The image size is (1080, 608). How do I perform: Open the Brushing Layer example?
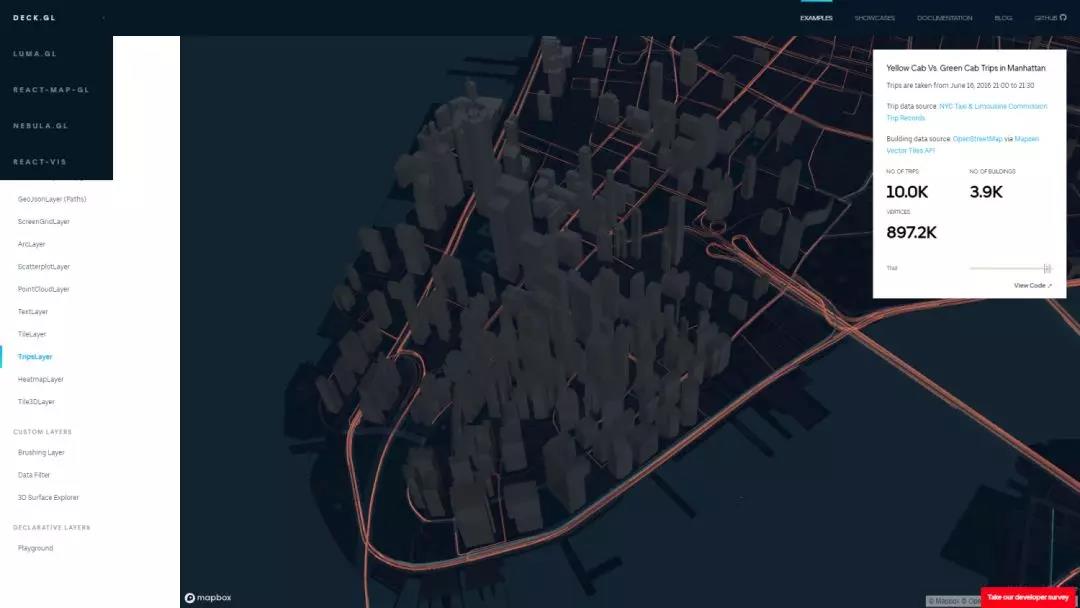[41, 453]
